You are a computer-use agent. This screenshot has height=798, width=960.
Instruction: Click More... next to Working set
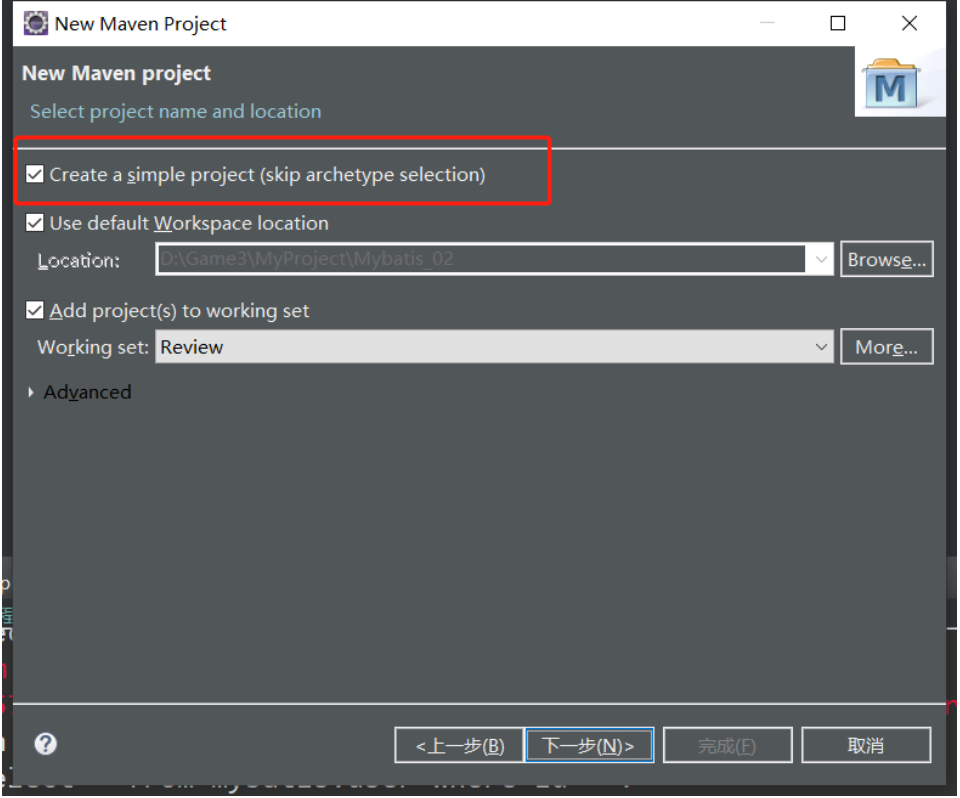point(886,347)
